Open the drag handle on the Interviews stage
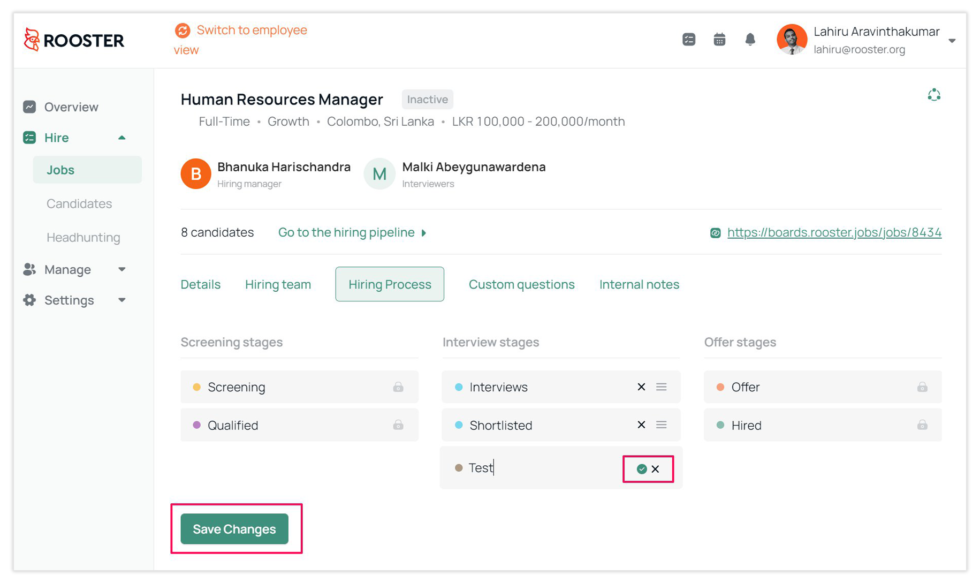This screenshot has height=583, width=980. point(663,386)
